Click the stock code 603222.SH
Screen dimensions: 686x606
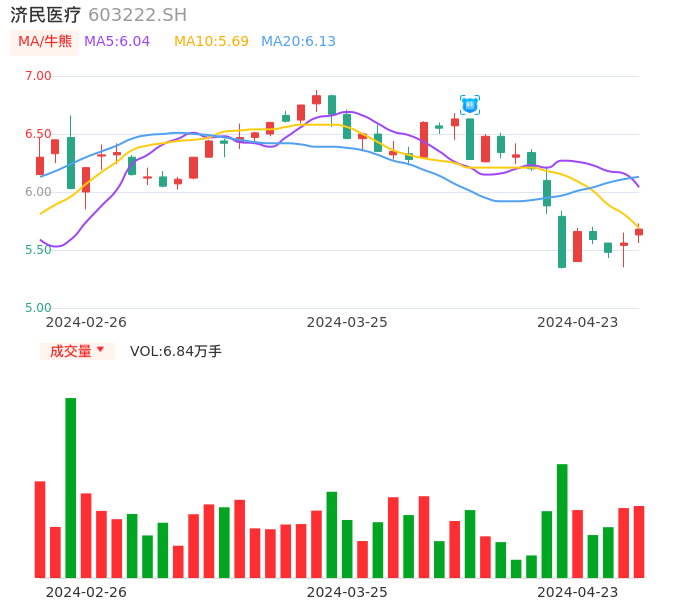coord(137,15)
